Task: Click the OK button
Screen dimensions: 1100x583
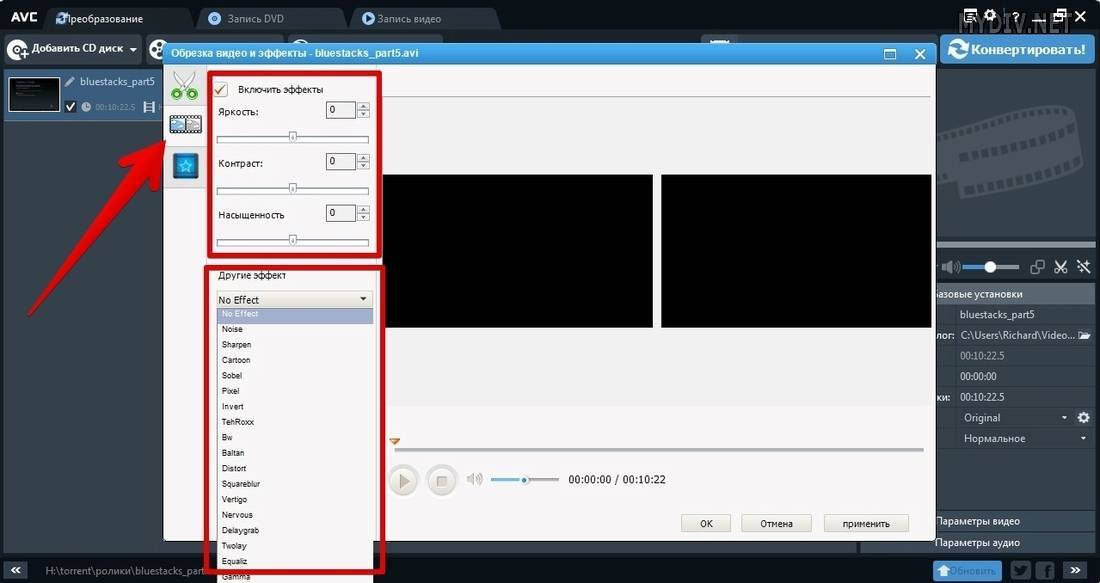Action: 706,523
